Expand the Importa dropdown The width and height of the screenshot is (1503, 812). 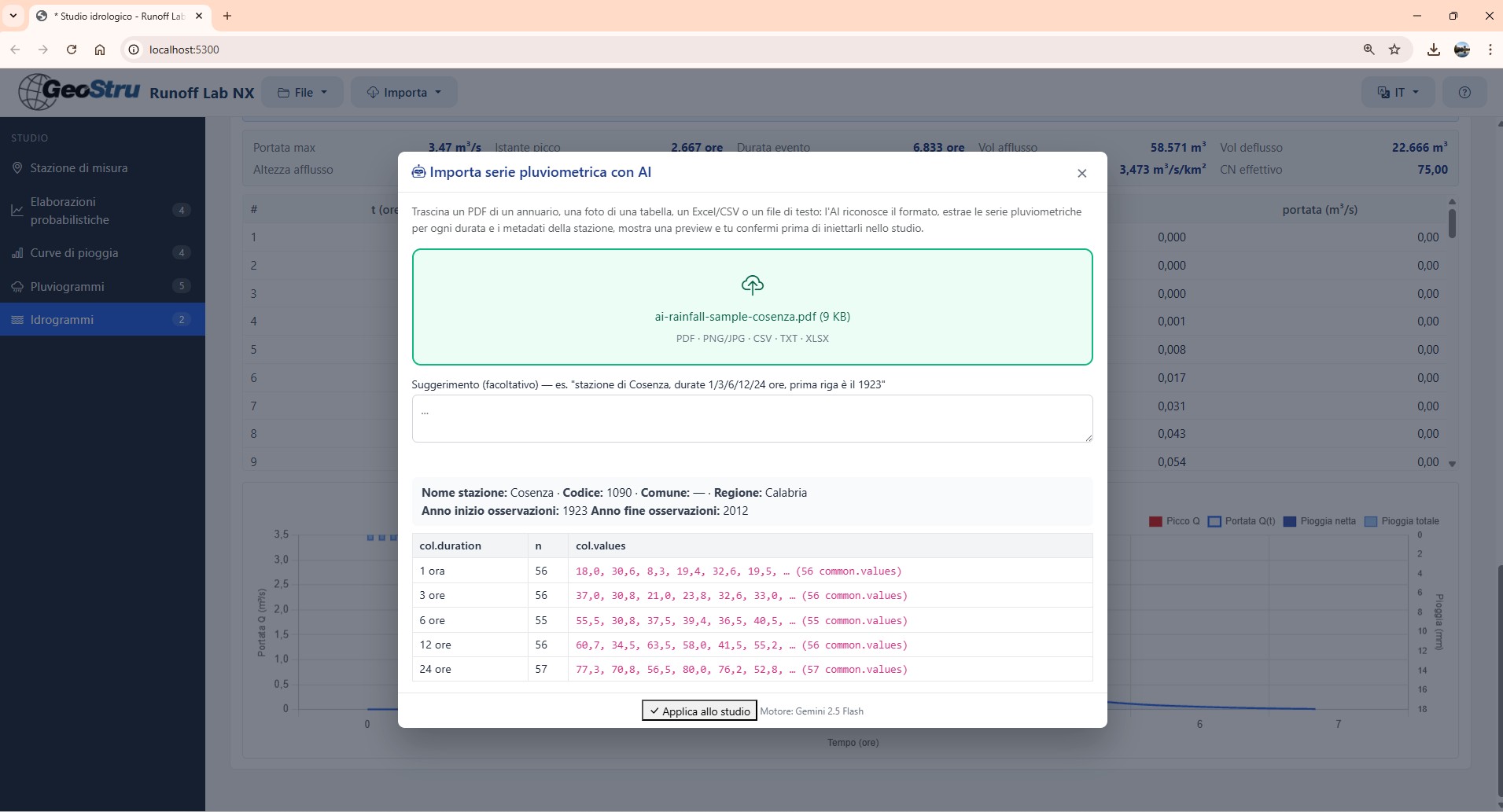404,93
